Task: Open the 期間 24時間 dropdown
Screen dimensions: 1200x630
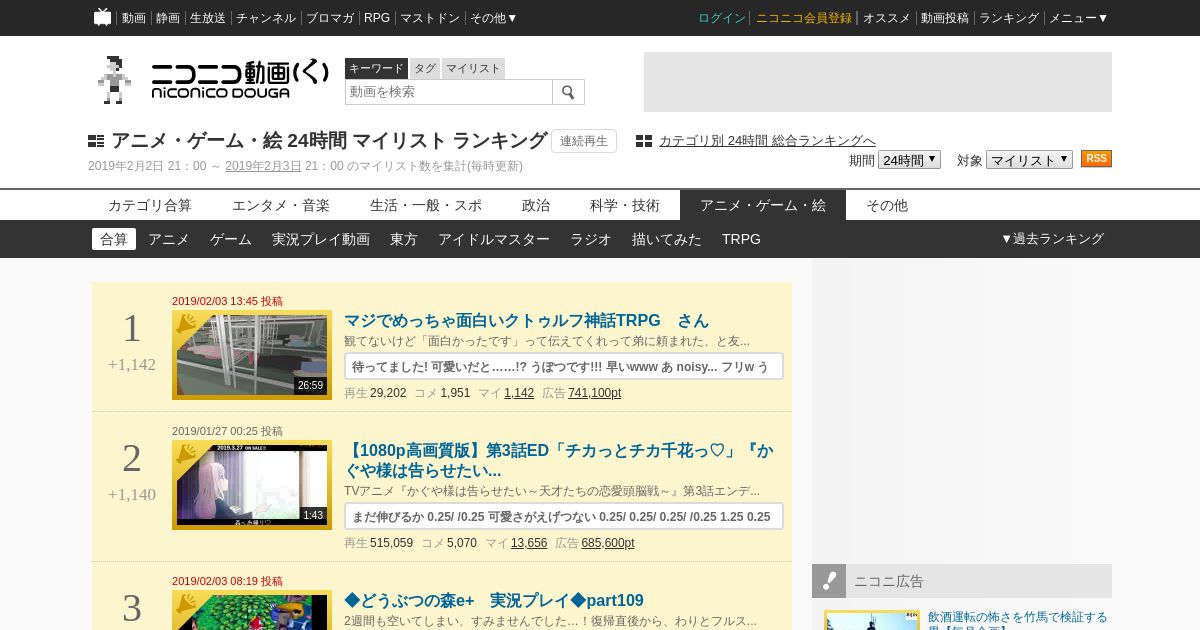Action: coord(909,160)
